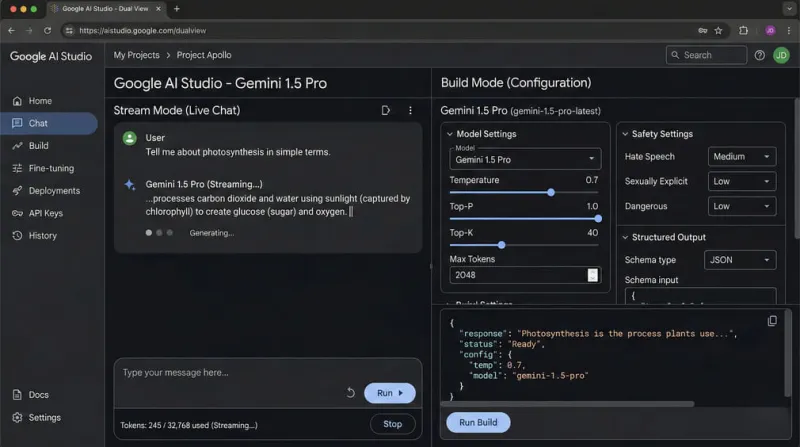Click the Generating... status text

click(x=212, y=233)
